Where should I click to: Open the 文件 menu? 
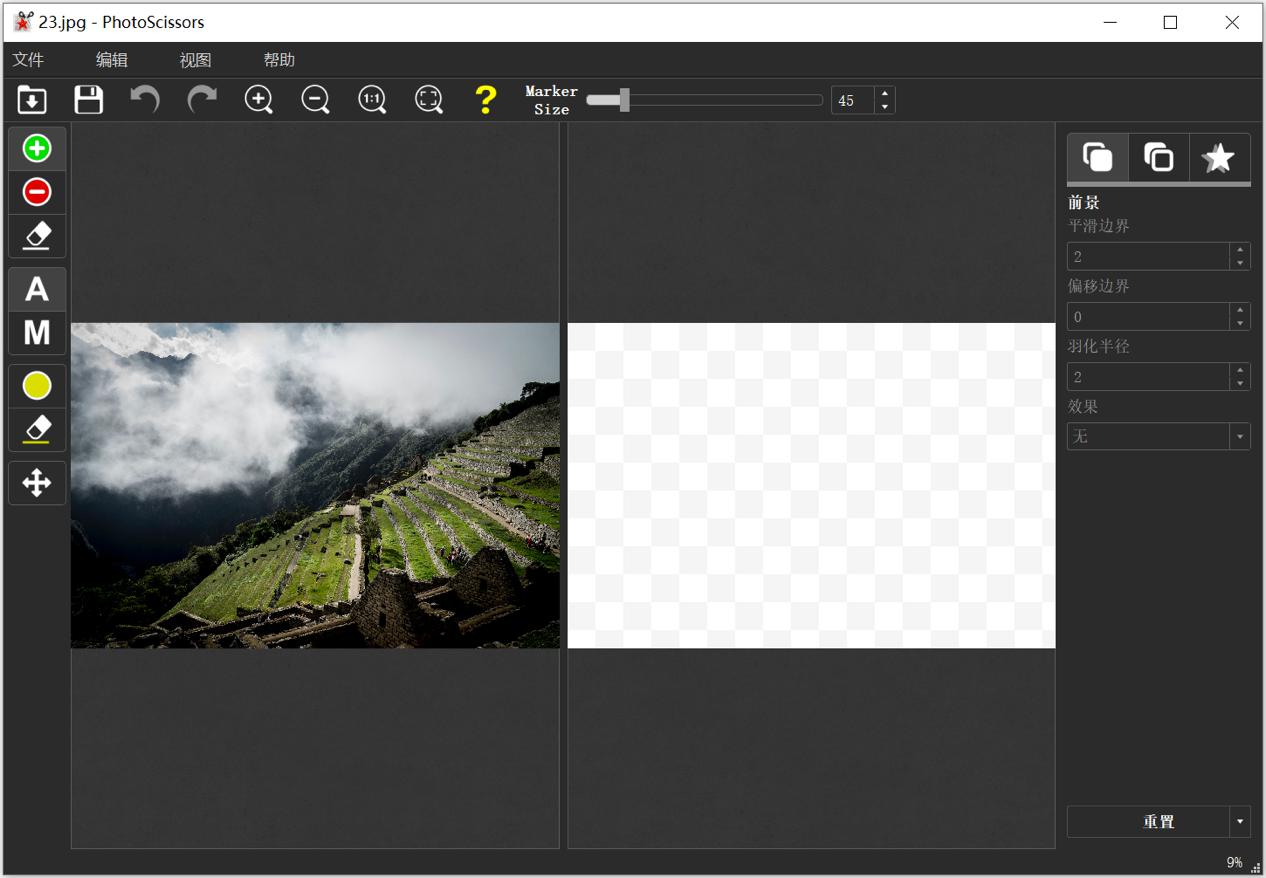pyautogui.click(x=28, y=60)
